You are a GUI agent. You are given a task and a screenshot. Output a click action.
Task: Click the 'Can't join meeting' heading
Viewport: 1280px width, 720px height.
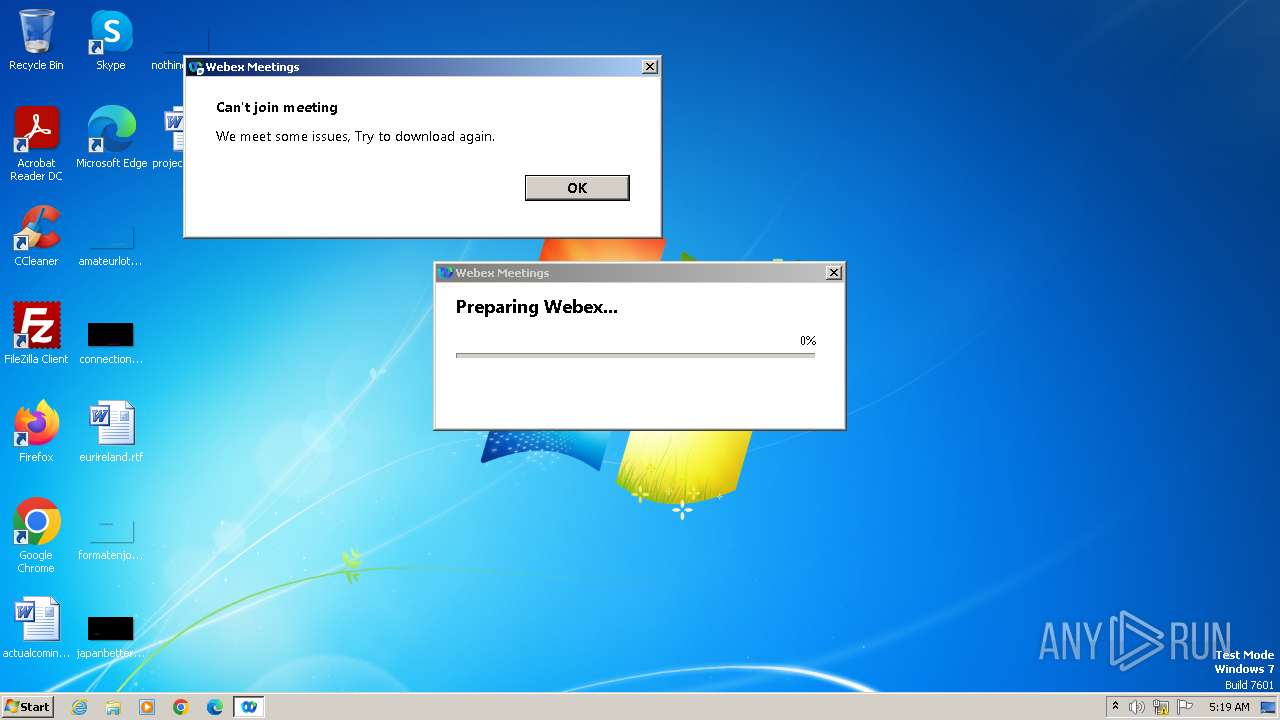(277, 107)
